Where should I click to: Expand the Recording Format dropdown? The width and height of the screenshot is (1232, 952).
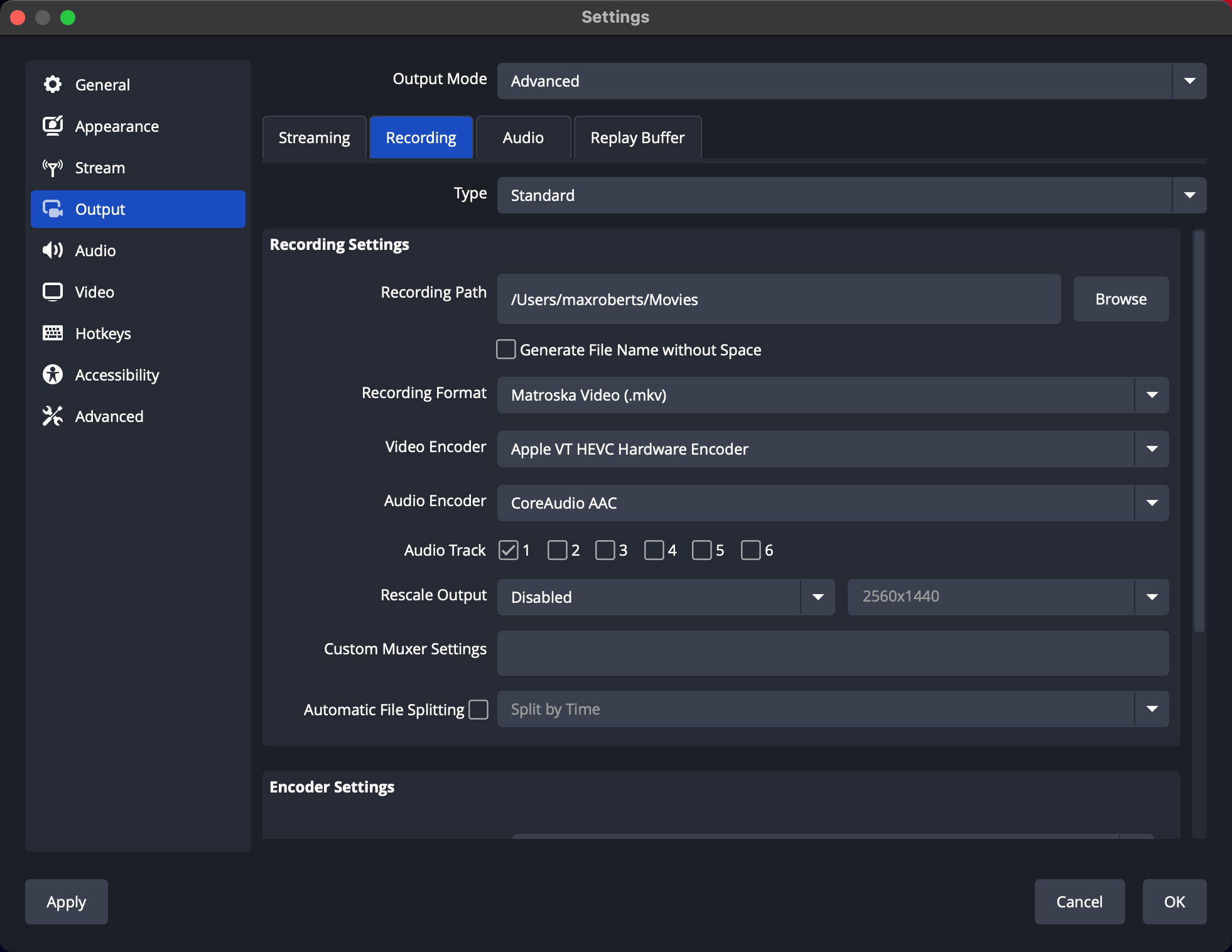tap(1153, 395)
